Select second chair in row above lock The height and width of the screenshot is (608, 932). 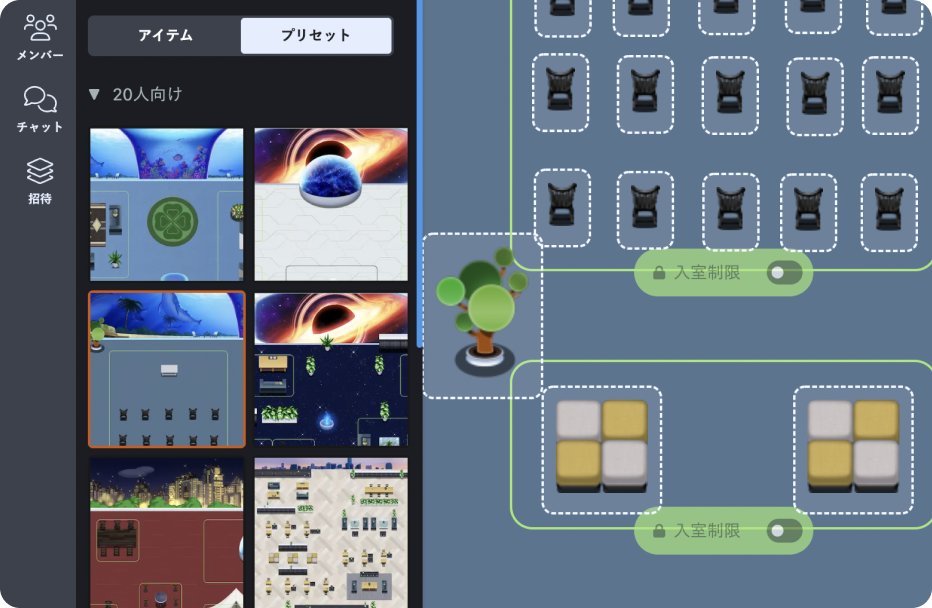pyautogui.click(x=645, y=210)
